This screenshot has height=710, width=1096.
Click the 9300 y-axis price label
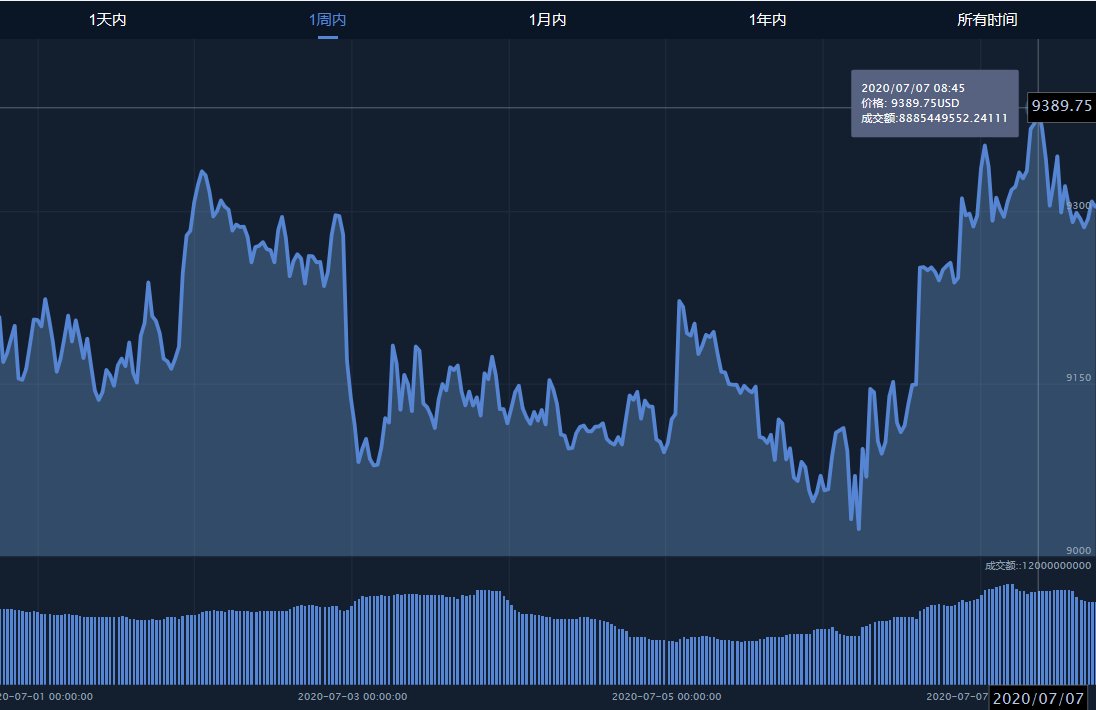tap(1079, 205)
